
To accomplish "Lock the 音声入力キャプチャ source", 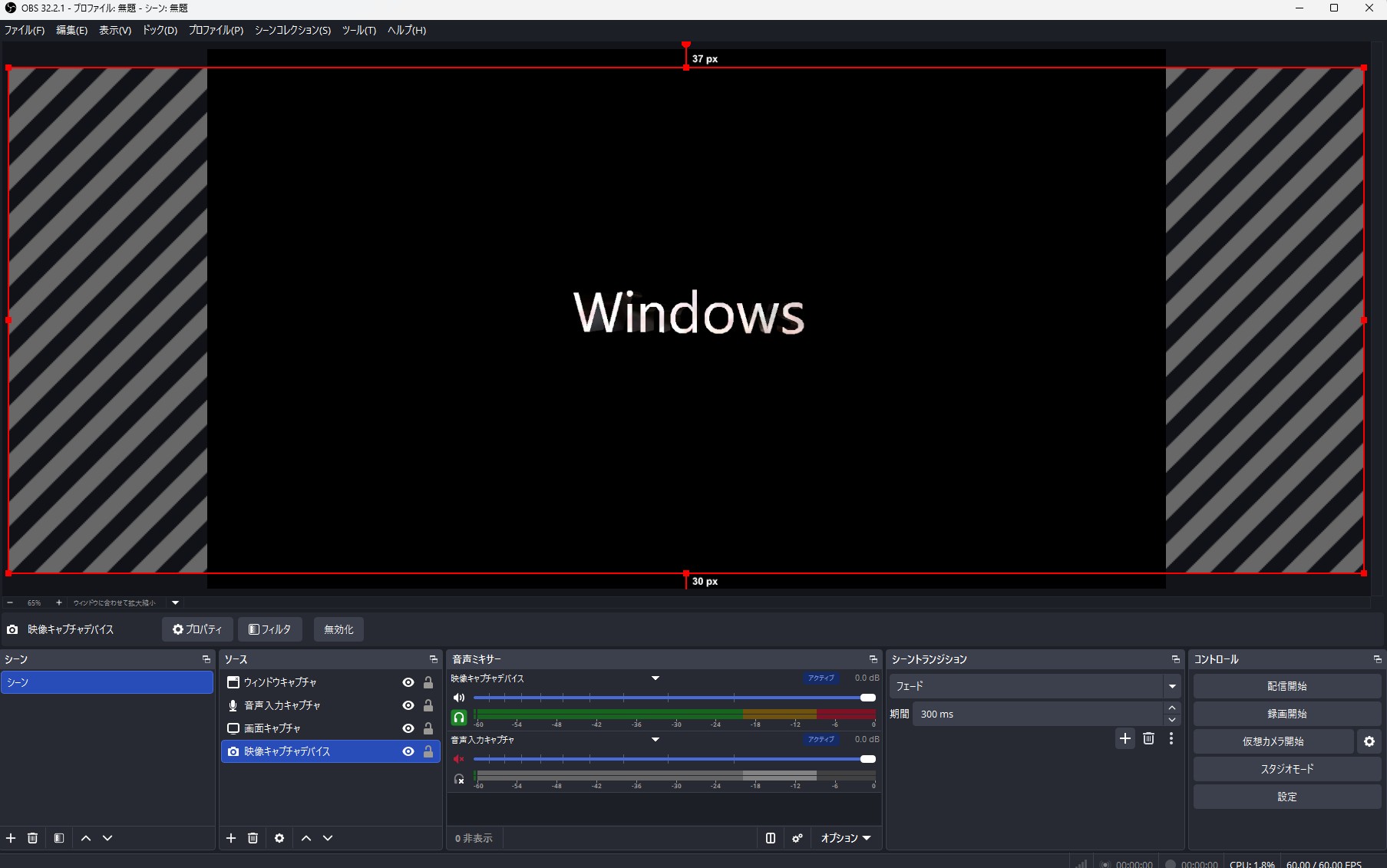I will [428, 705].
